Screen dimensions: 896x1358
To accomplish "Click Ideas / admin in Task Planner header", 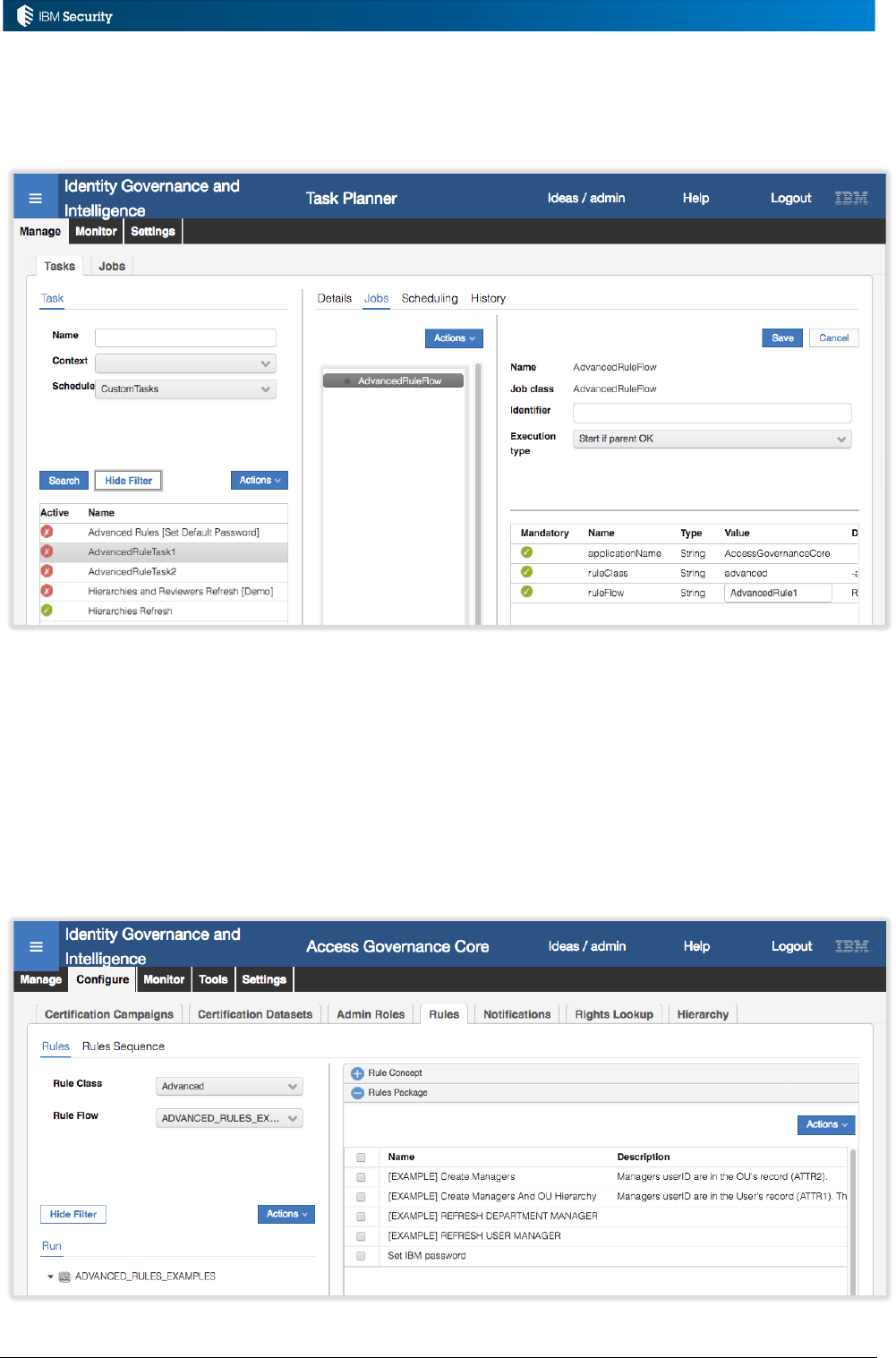I will [586, 198].
